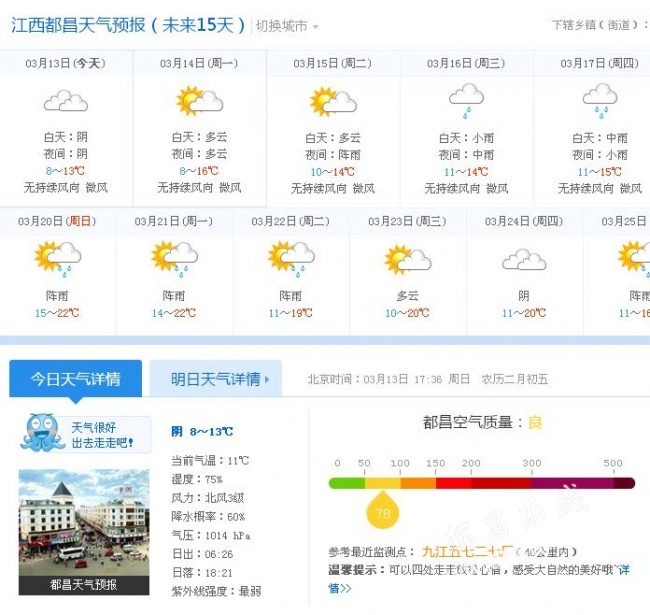Click the partly cloudy icon for 03月23日
This screenshot has height=615, width=650.
408,260
